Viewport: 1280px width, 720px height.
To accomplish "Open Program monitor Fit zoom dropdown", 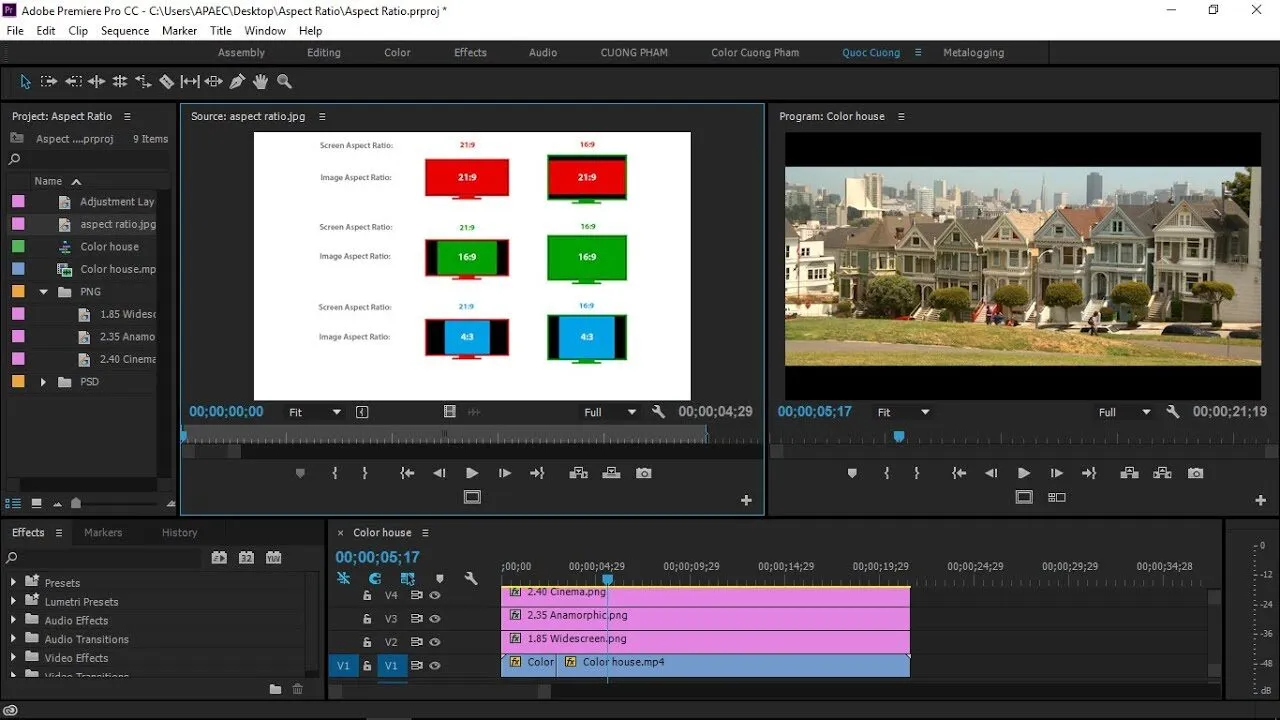I will [x=903, y=412].
